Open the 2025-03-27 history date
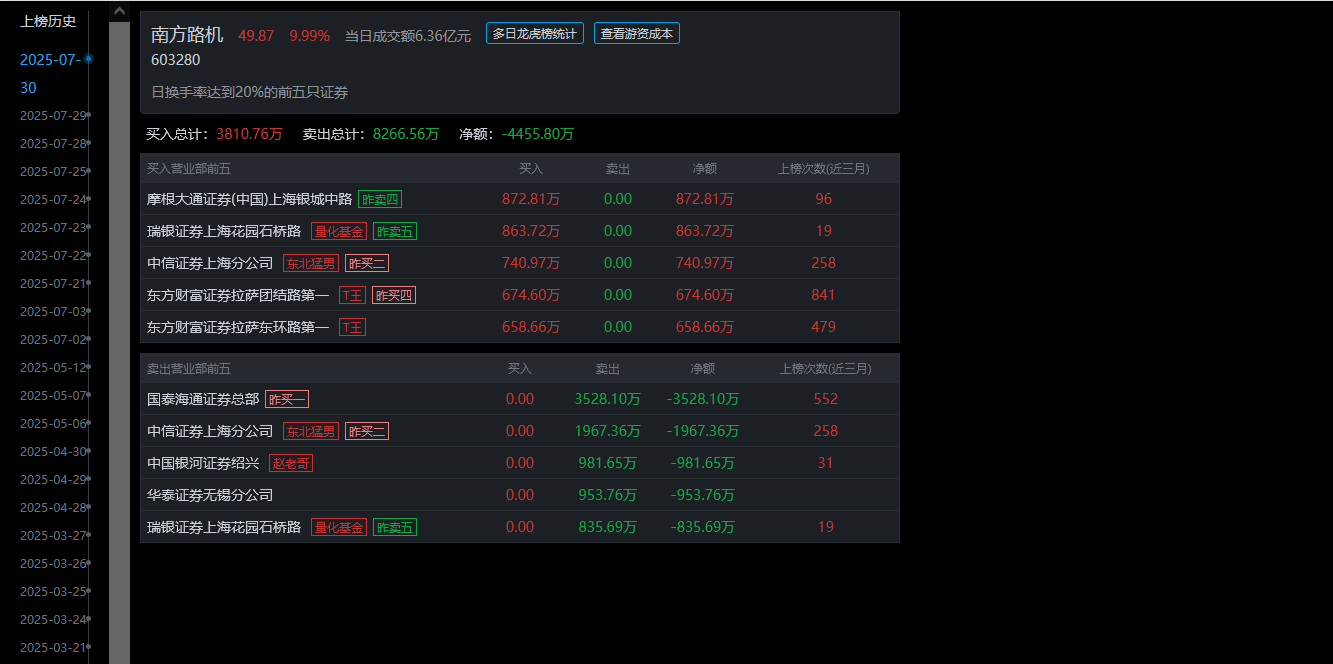This screenshot has width=1333, height=664. pos(53,535)
